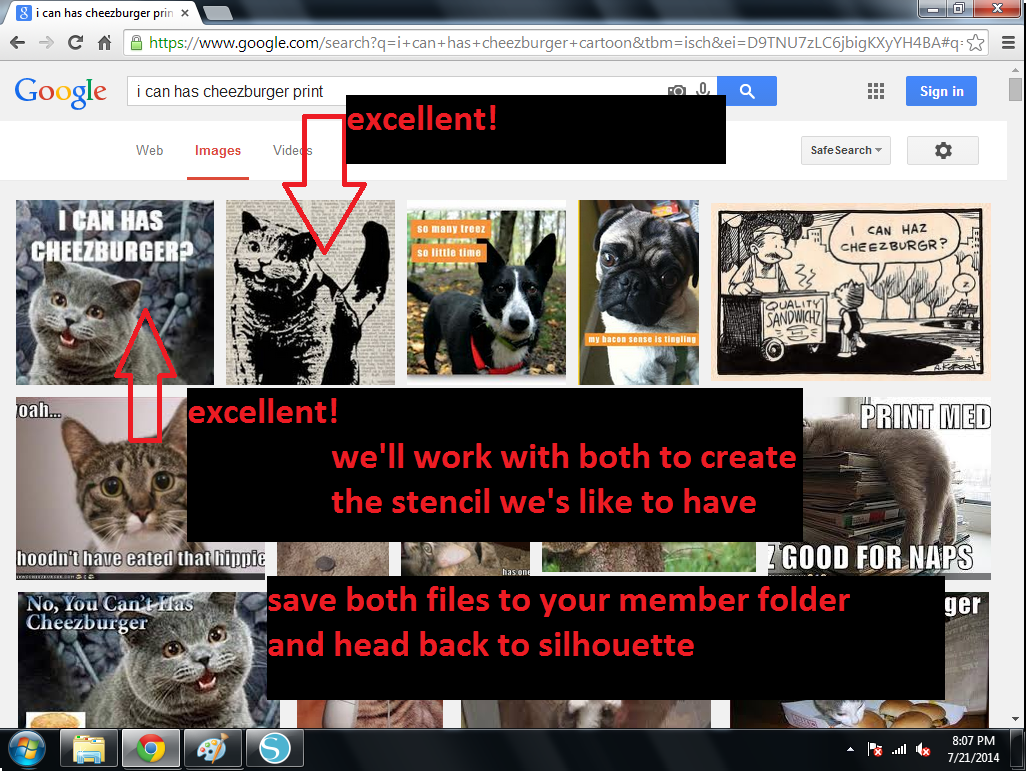The width and height of the screenshot is (1027, 772).
Task: Run the search with the magnifier button
Action: click(747, 91)
